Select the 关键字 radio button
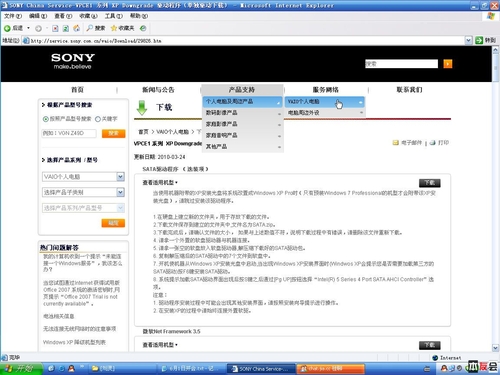This screenshot has height=375, width=500. [98, 119]
